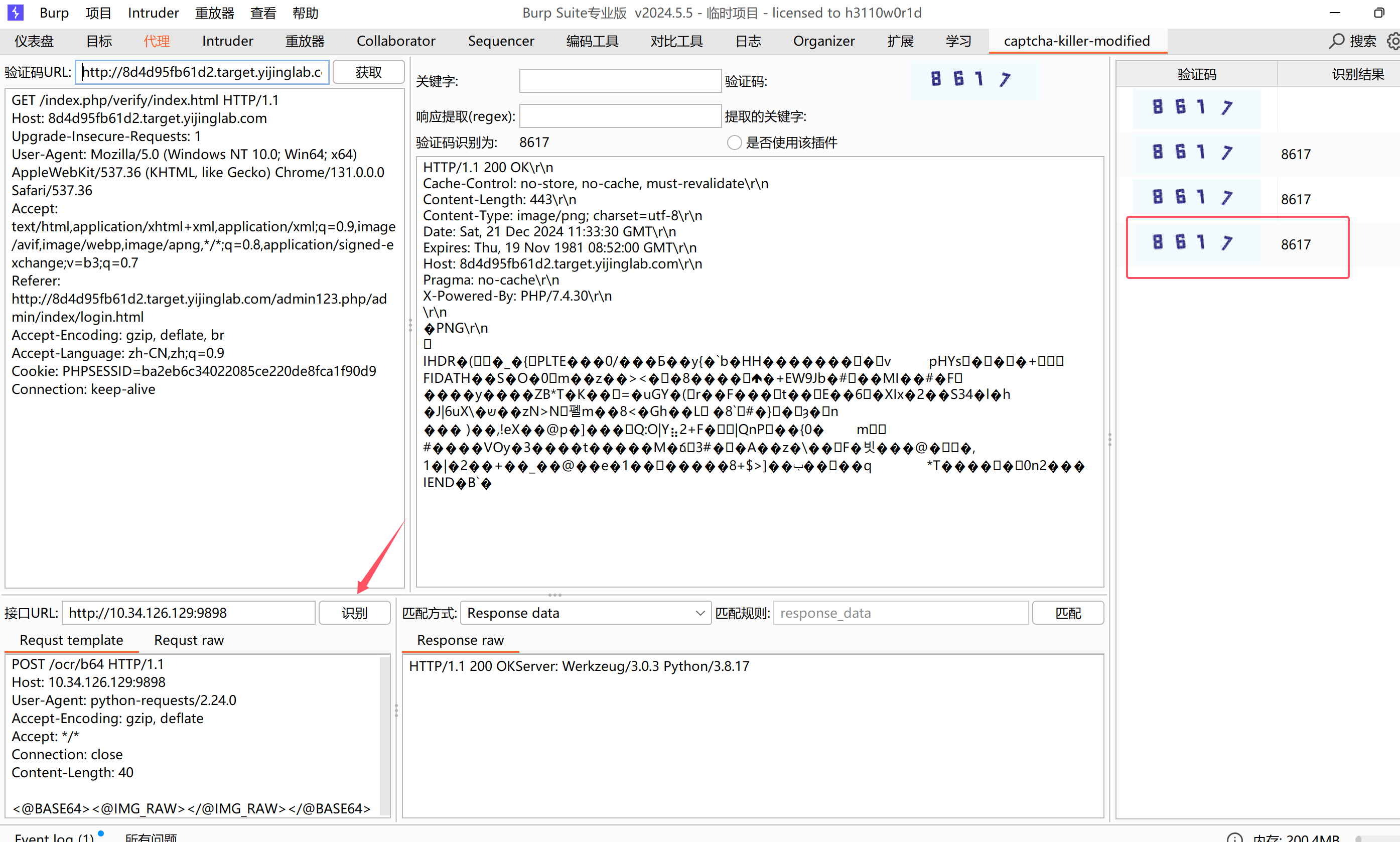Click the 识别结果 column header

pos(1357,74)
